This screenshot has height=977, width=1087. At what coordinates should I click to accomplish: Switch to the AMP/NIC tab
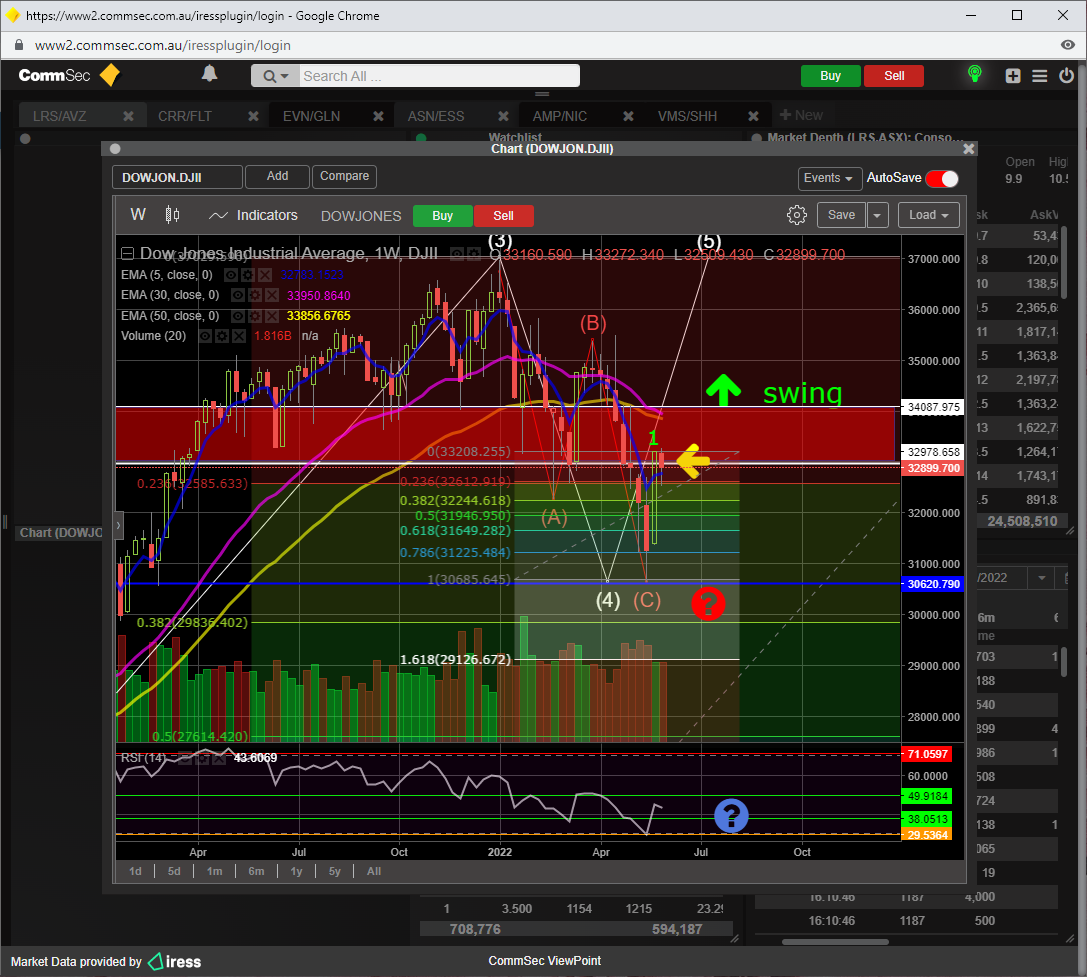point(559,116)
